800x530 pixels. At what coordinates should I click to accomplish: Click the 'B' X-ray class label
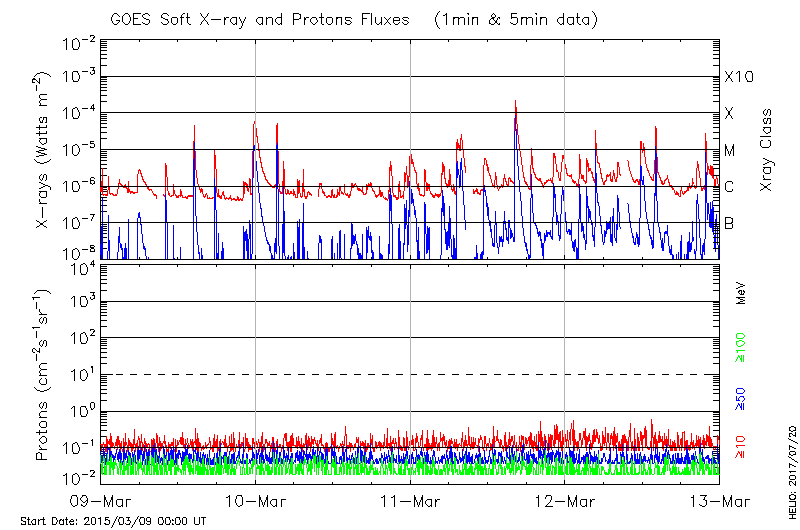[729, 223]
